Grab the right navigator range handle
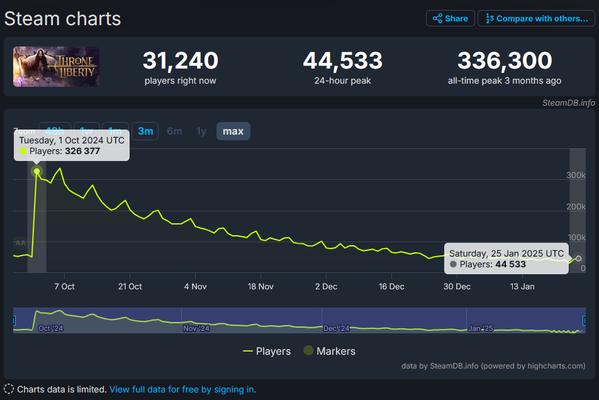This screenshot has height=400, width=599. 584,320
